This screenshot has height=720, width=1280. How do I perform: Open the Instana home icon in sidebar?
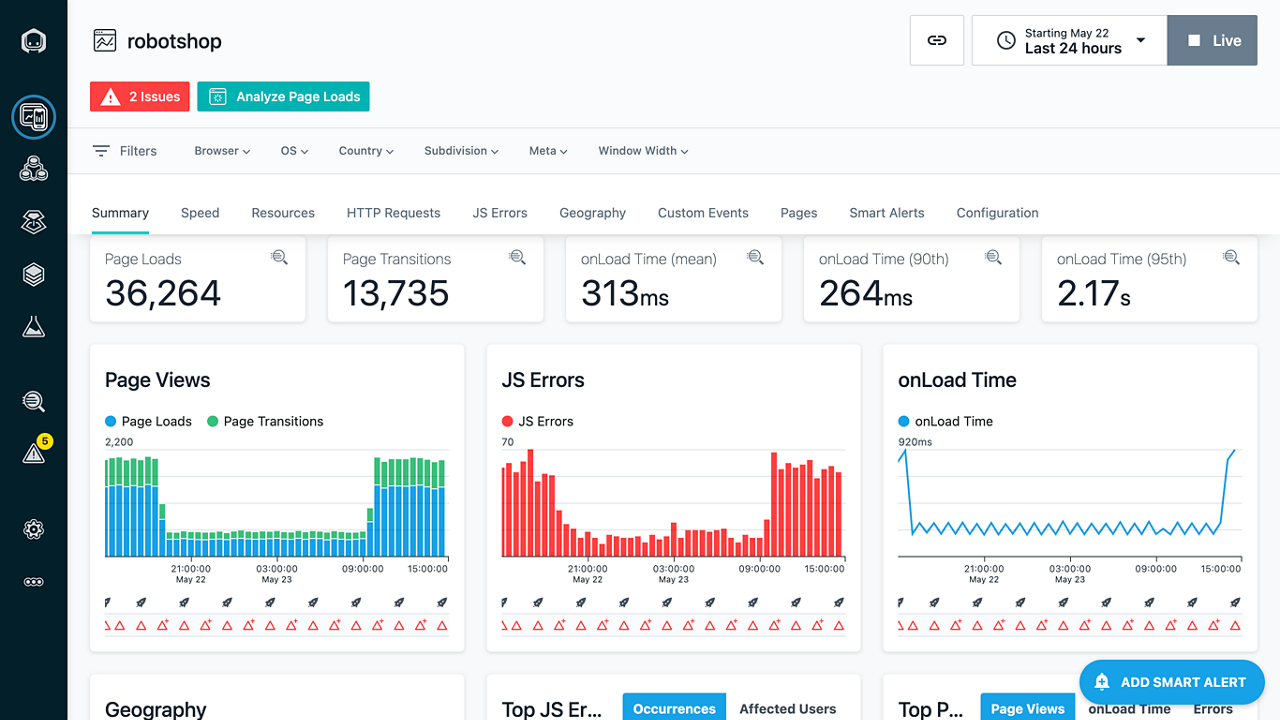click(33, 39)
